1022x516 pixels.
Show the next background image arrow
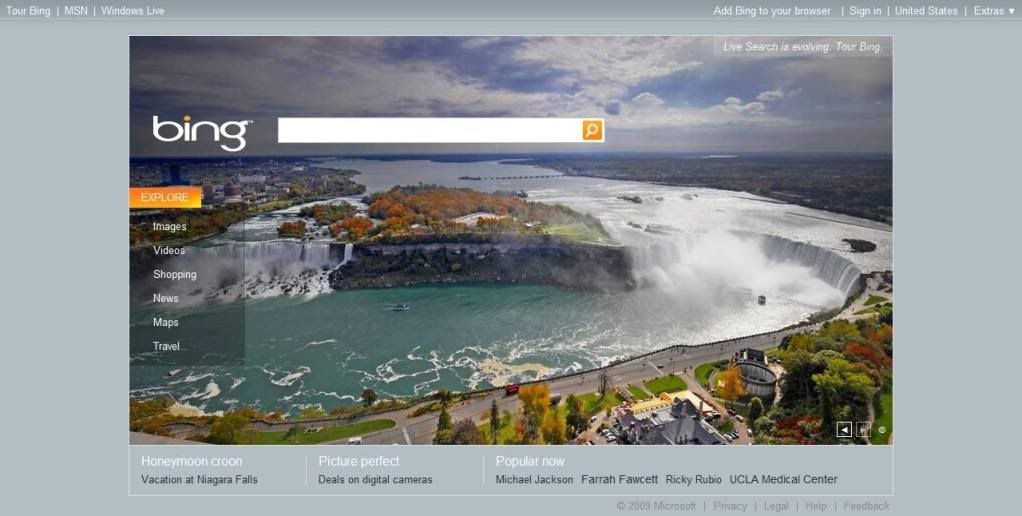coord(864,429)
